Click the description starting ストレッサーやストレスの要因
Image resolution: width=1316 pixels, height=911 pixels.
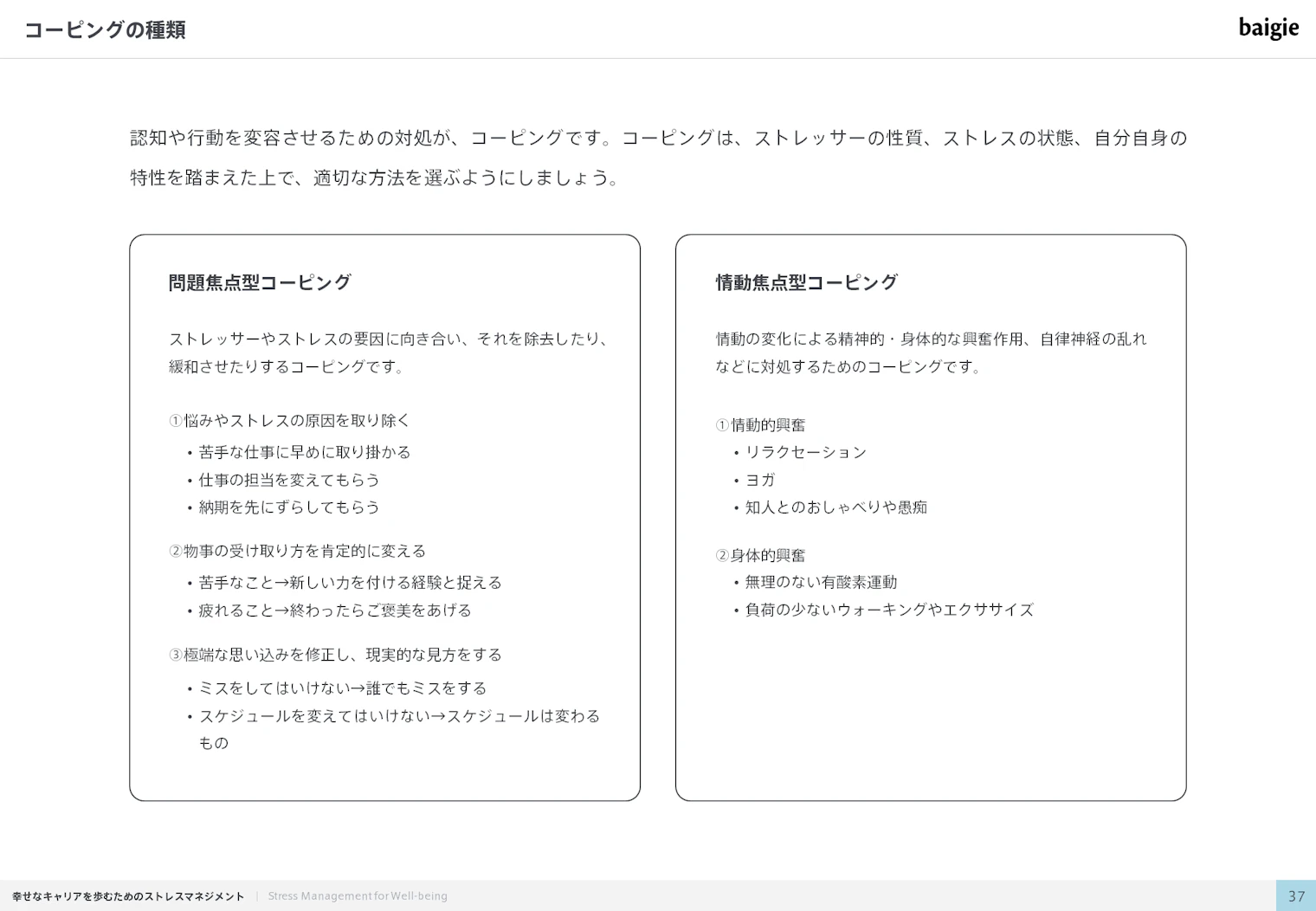pos(389,352)
